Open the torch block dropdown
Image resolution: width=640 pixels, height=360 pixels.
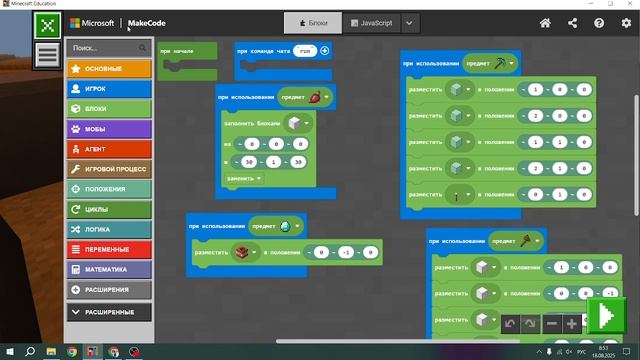(460, 195)
